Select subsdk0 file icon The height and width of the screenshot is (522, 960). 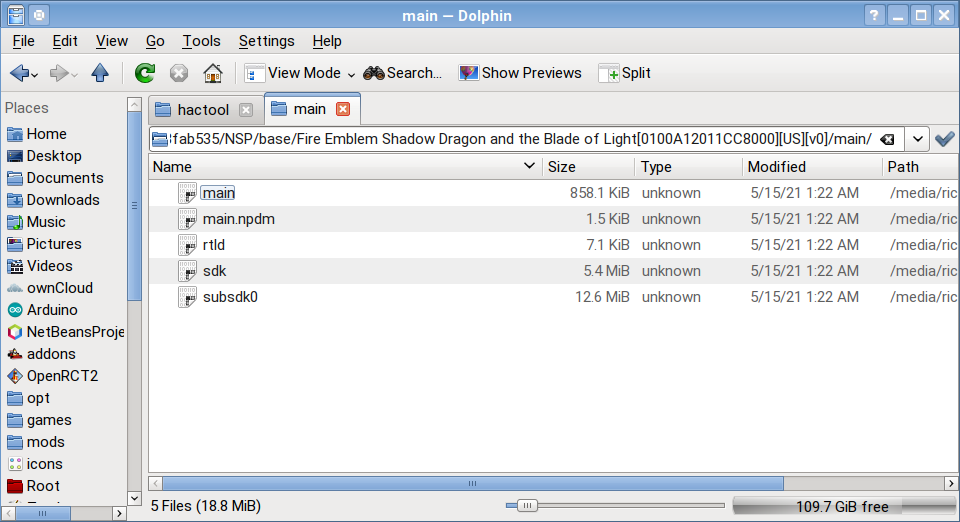187,297
